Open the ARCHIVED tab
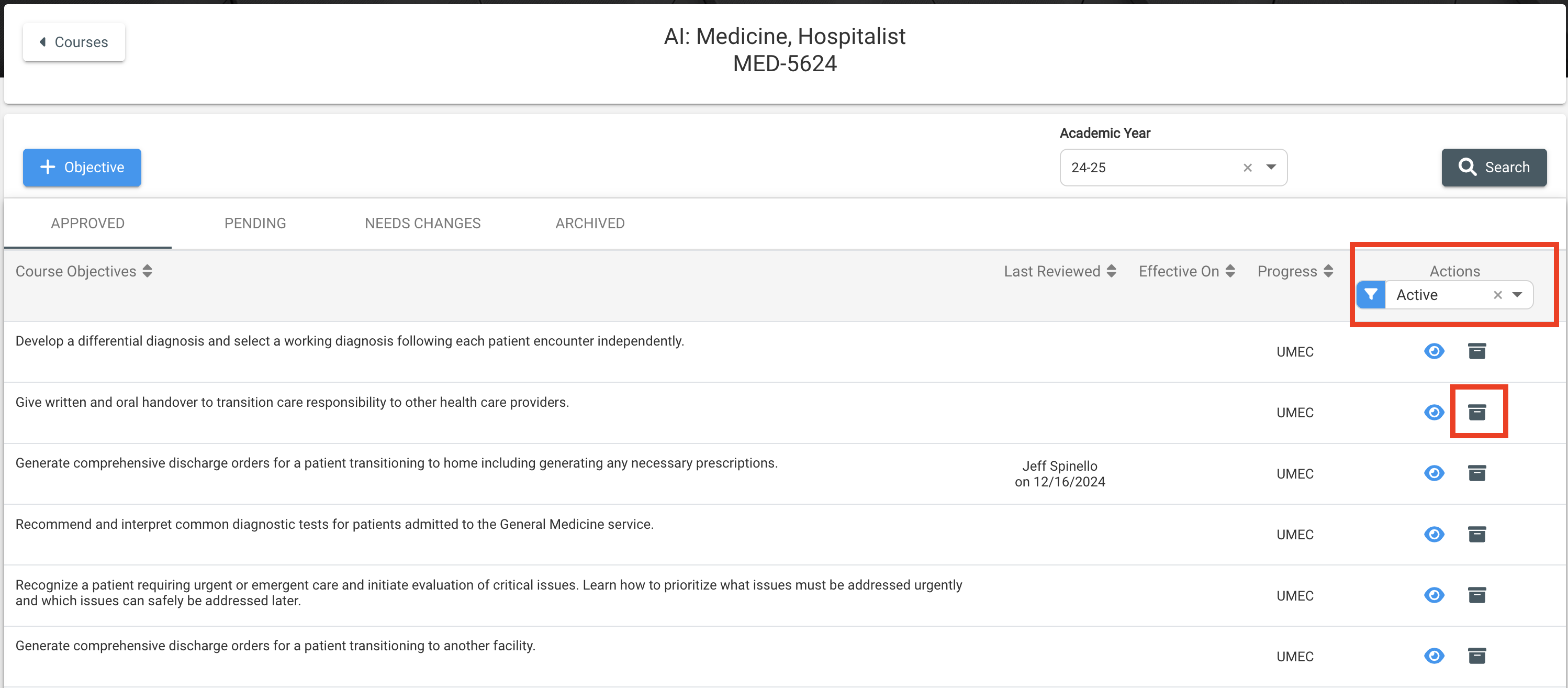 coord(590,224)
